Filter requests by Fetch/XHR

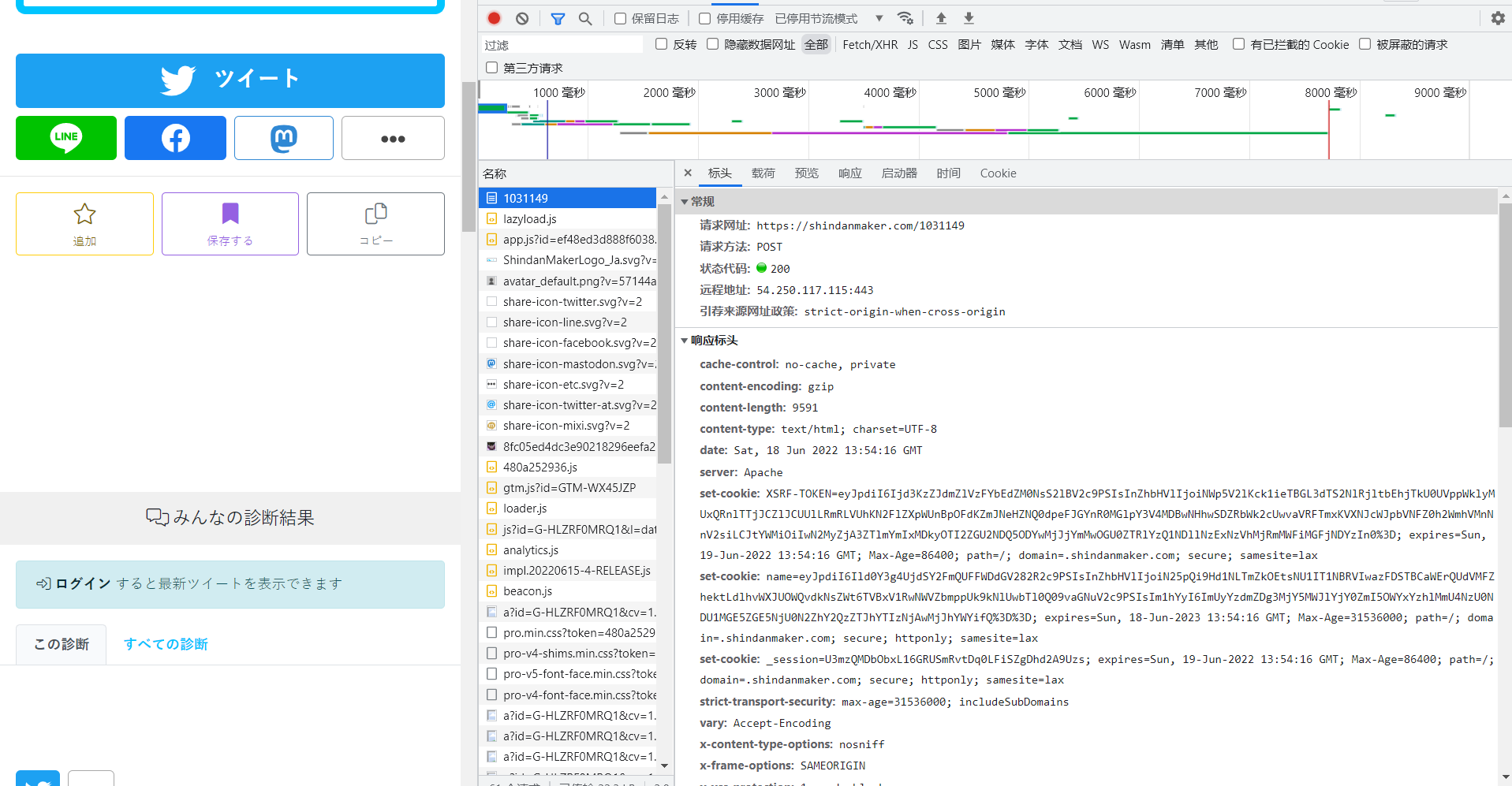[x=869, y=44]
